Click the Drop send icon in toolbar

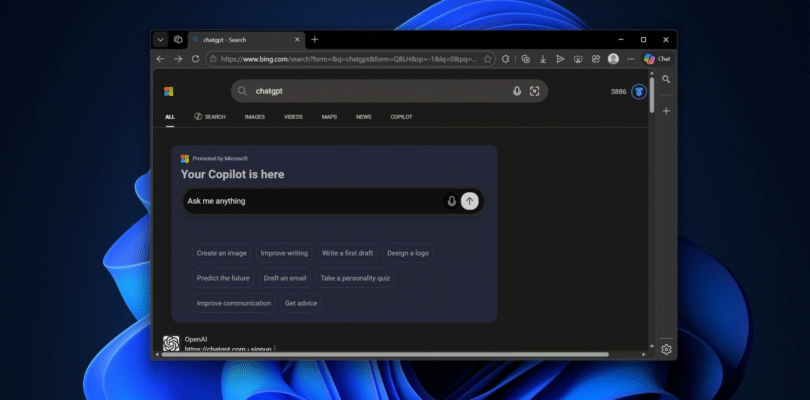[560, 59]
